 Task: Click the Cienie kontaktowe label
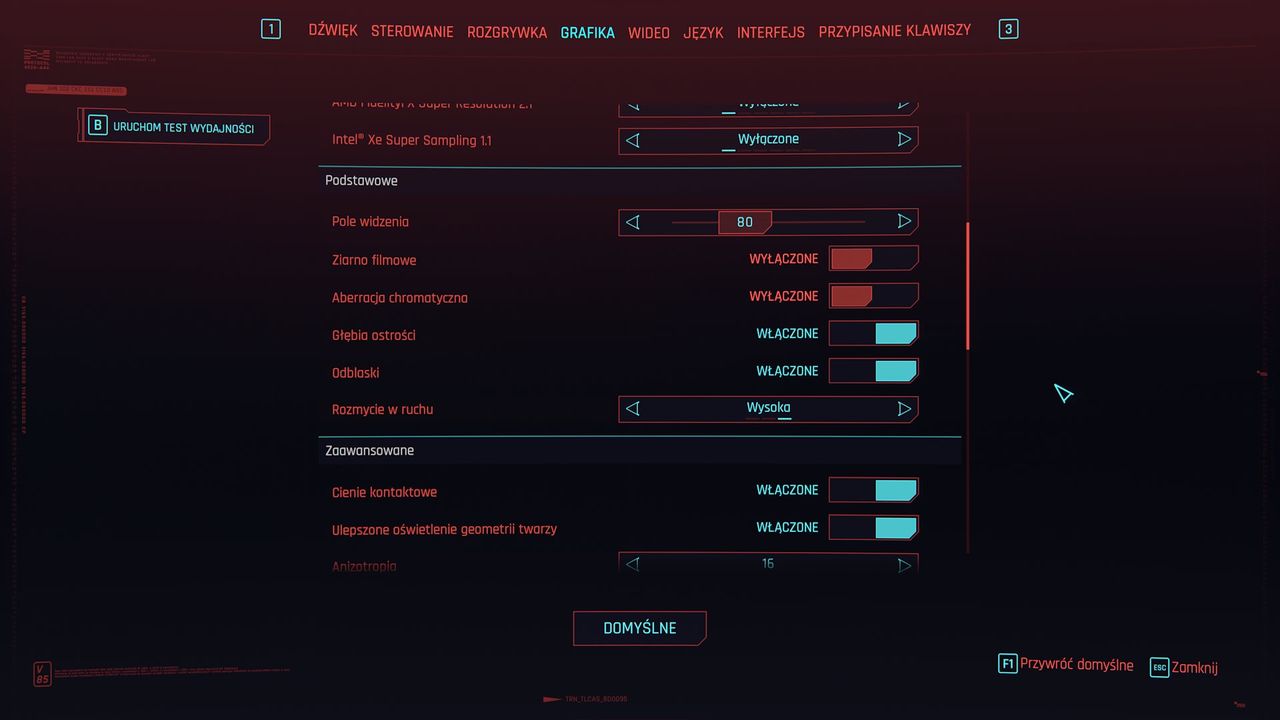(384, 491)
